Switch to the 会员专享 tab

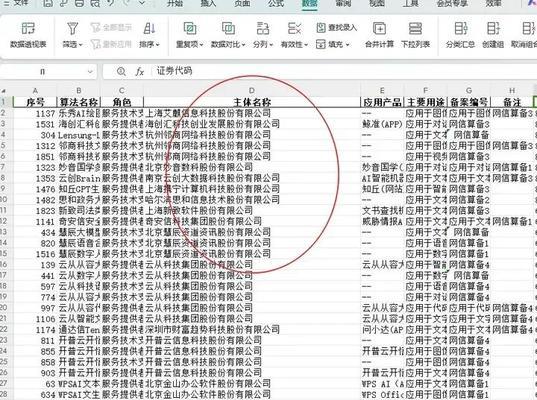pyautogui.click(x=452, y=3)
